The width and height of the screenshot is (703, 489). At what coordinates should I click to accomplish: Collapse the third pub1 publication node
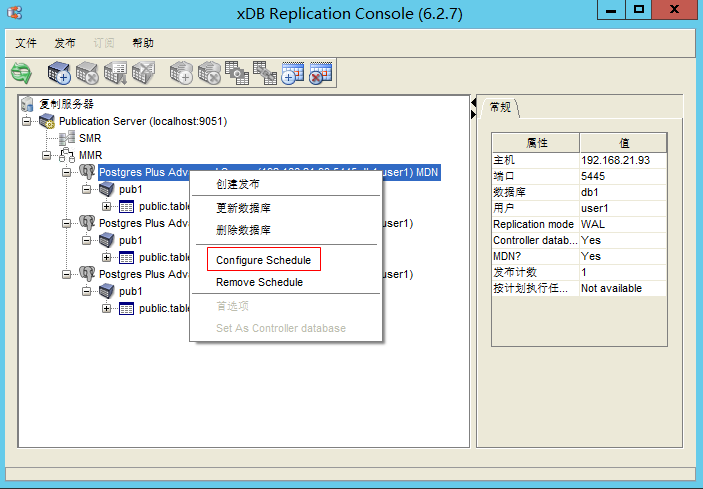[x=87, y=291]
